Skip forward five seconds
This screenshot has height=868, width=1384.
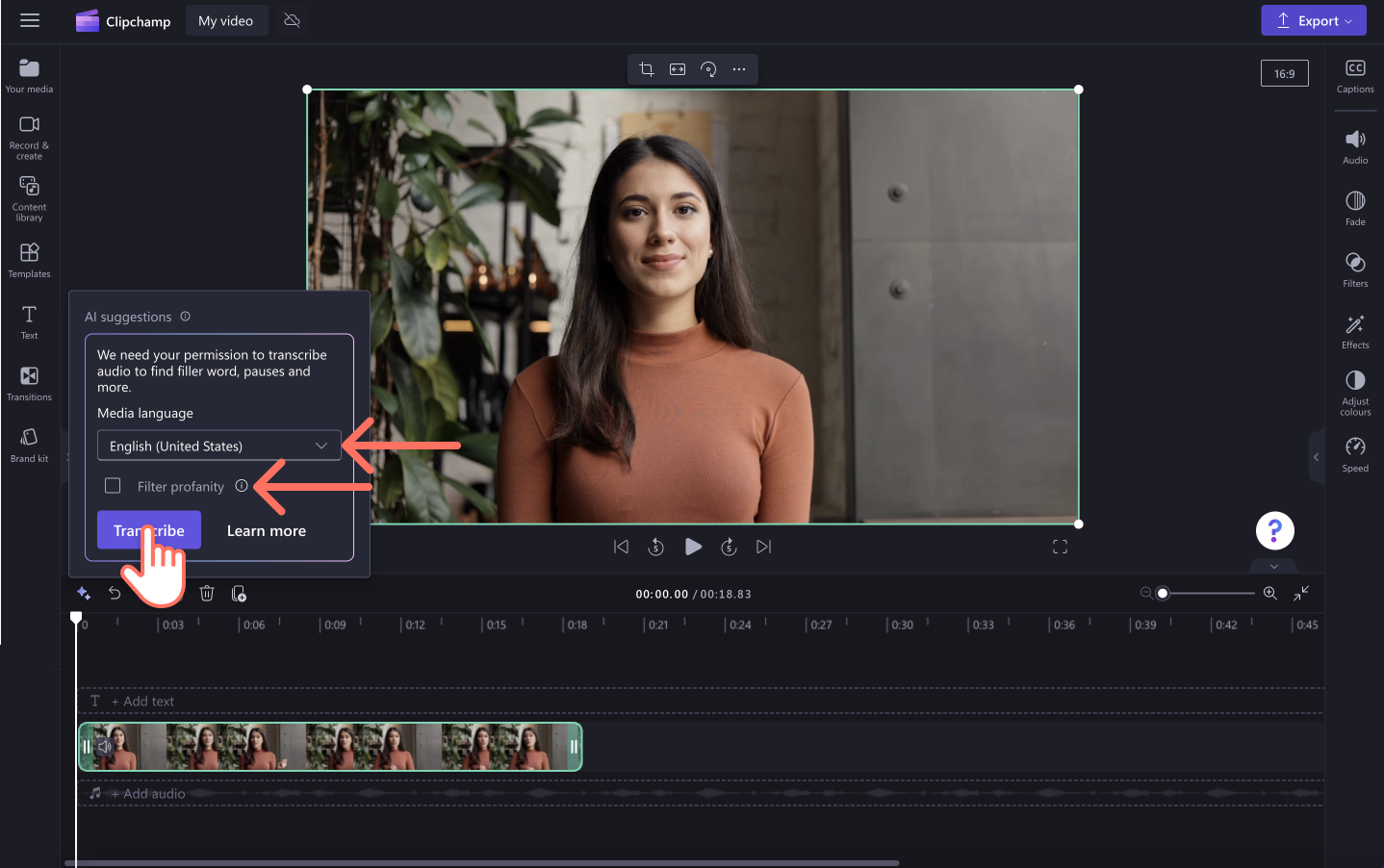click(x=729, y=547)
